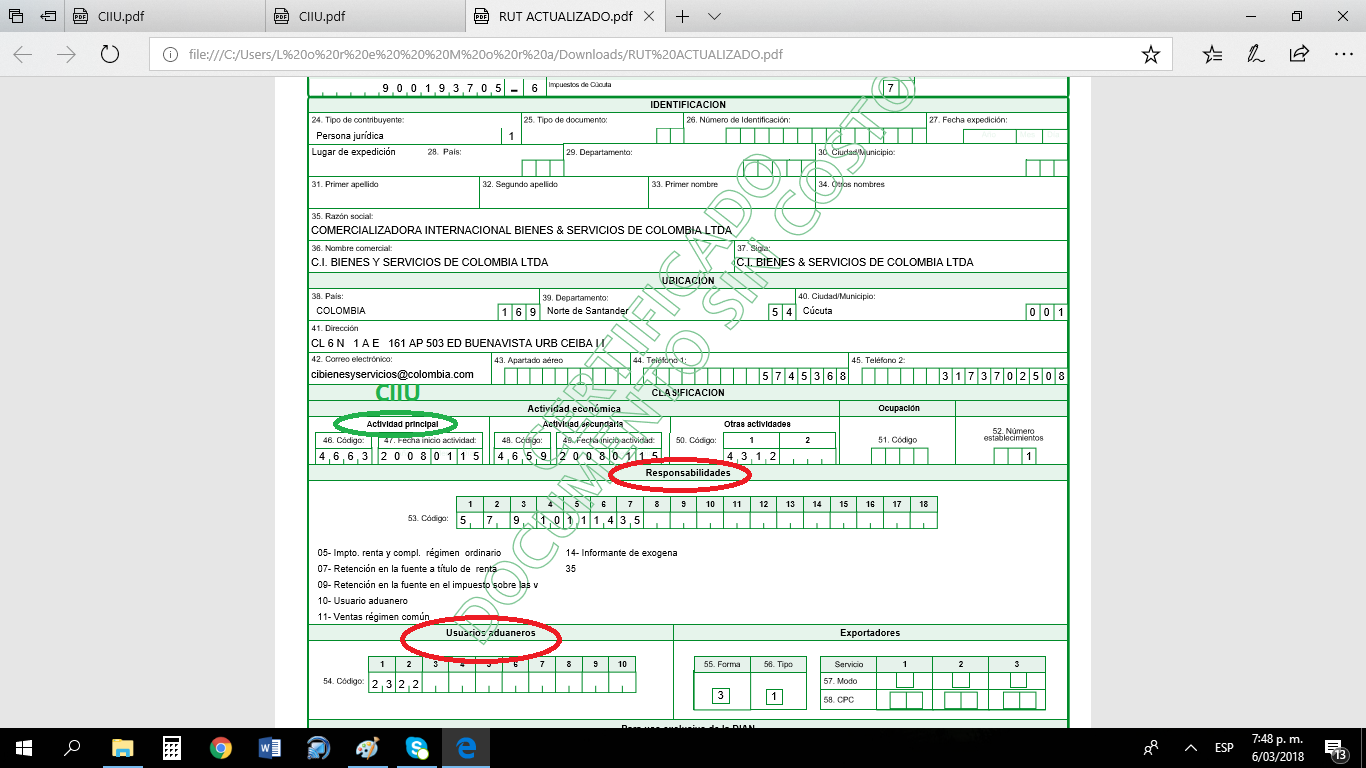Open Microsoft Word from taskbar
Viewport: 1366px width, 768px height.
tap(270, 747)
